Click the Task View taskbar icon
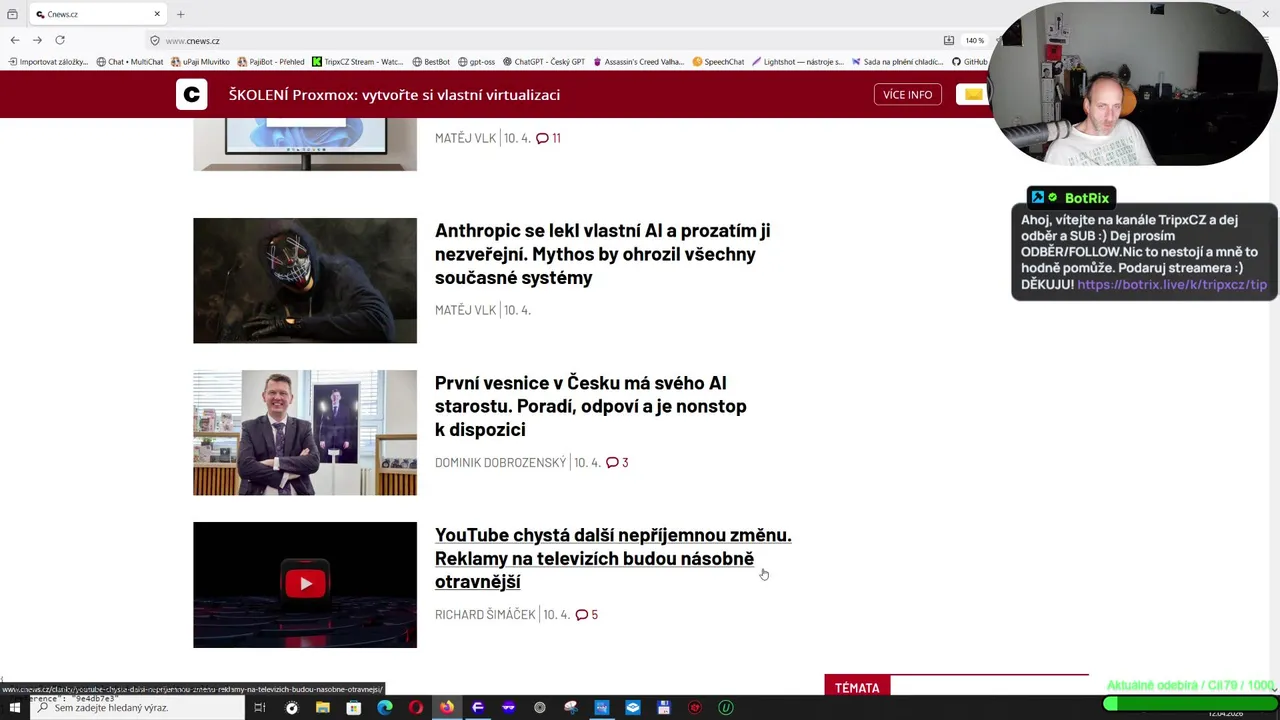Screen dimensions: 1280x720 pyautogui.click(x=259, y=708)
